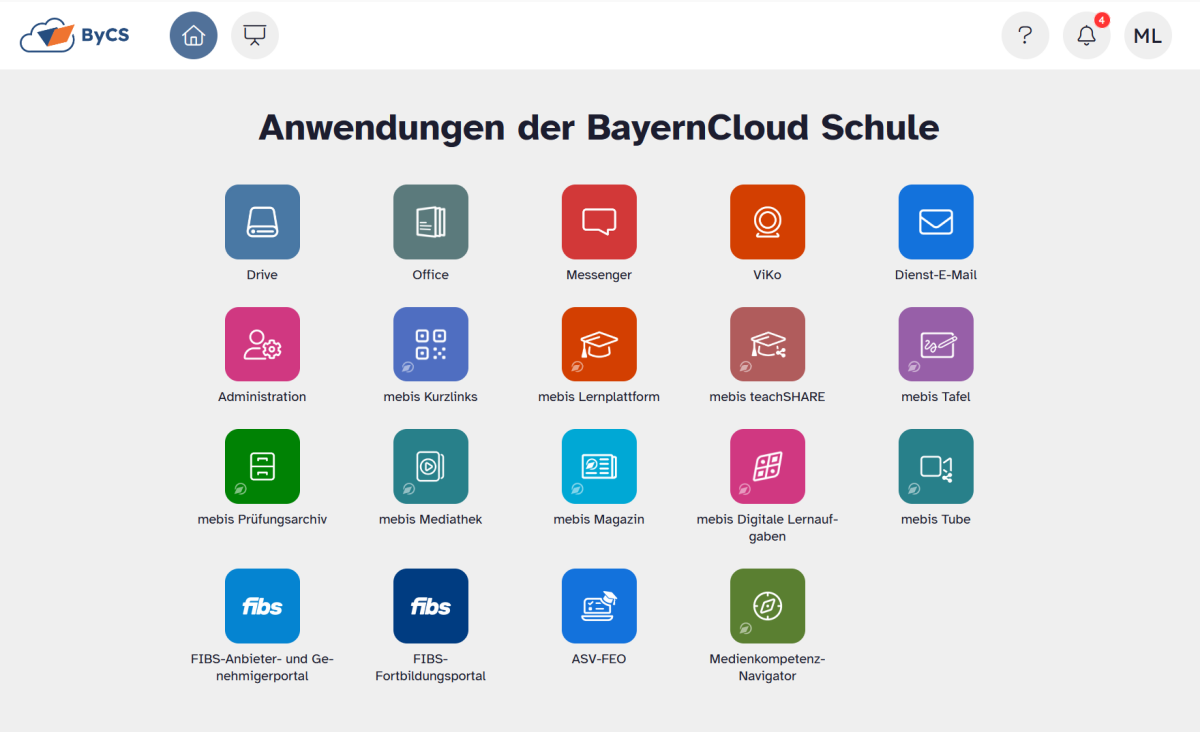Open Dienst-E-Mail envelope icon
Image resolution: width=1200 pixels, height=732 pixels.
(x=935, y=222)
